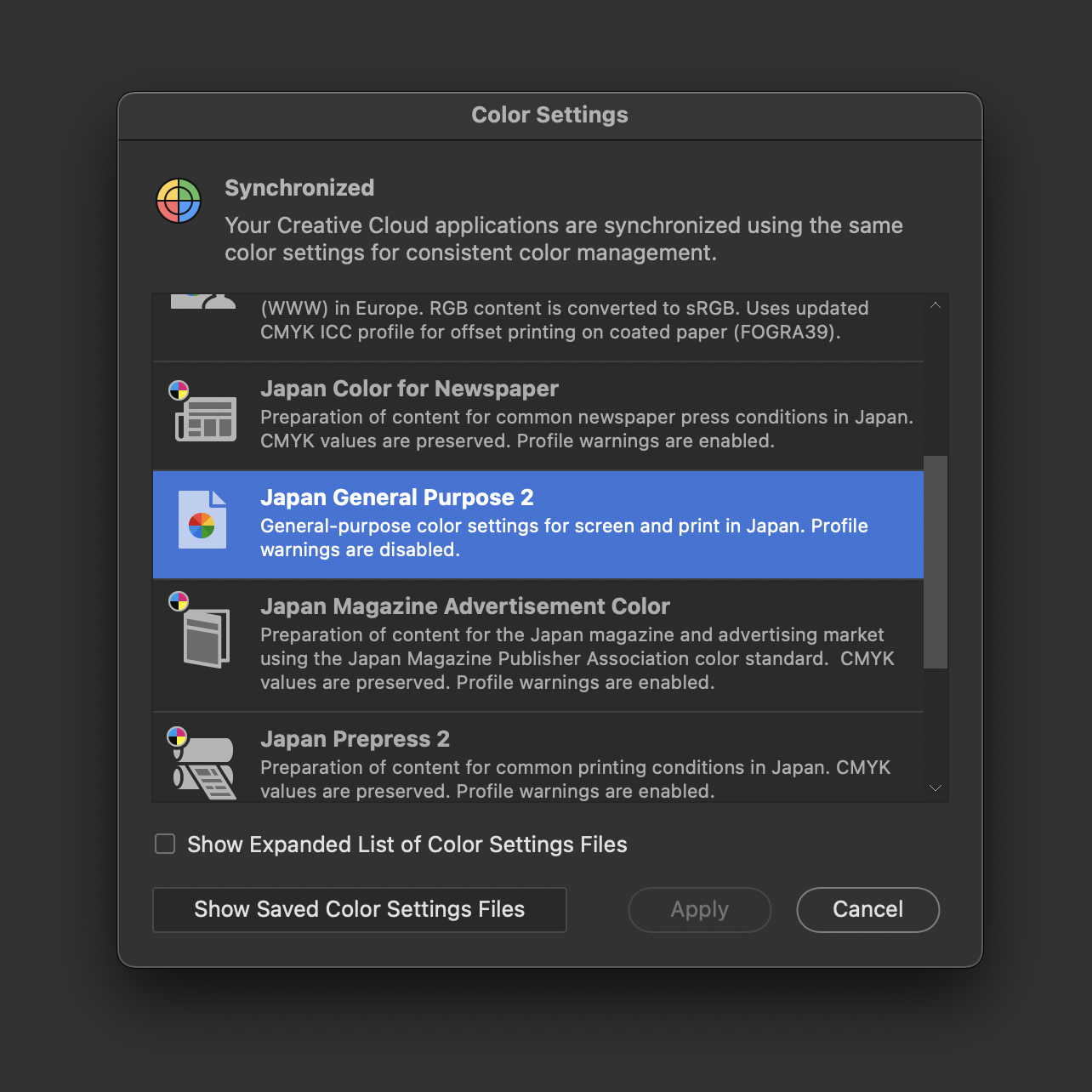Screen dimensions: 1092x1092
Task: Click the Apply button
Action: click(700, 910)
